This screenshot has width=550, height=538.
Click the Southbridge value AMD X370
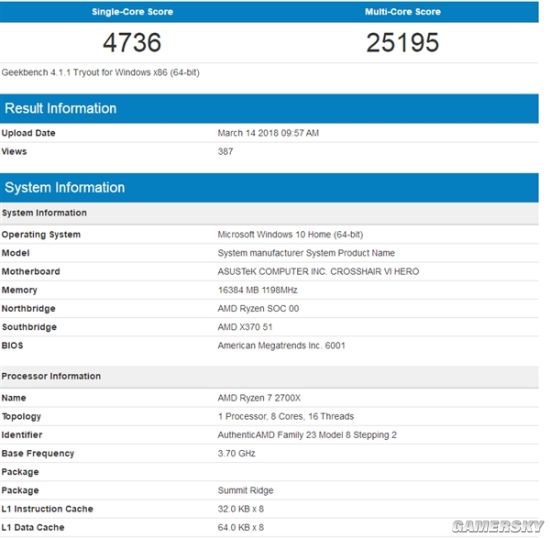(x=245, y=327)
